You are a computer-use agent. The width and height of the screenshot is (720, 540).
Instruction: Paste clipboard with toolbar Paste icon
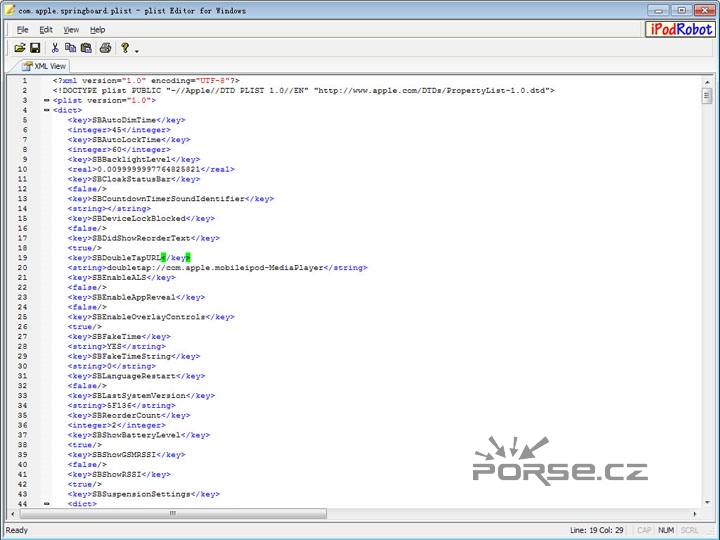[86, 48]
